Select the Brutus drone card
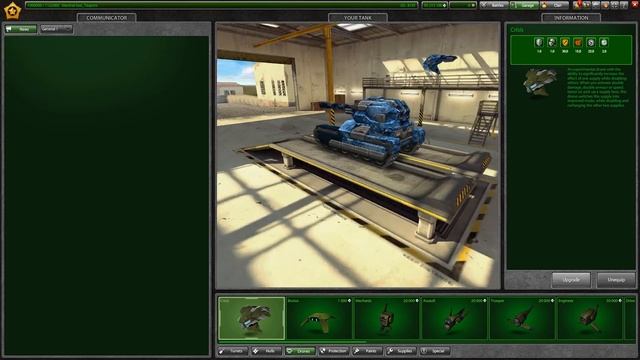 tap(319, 318)
